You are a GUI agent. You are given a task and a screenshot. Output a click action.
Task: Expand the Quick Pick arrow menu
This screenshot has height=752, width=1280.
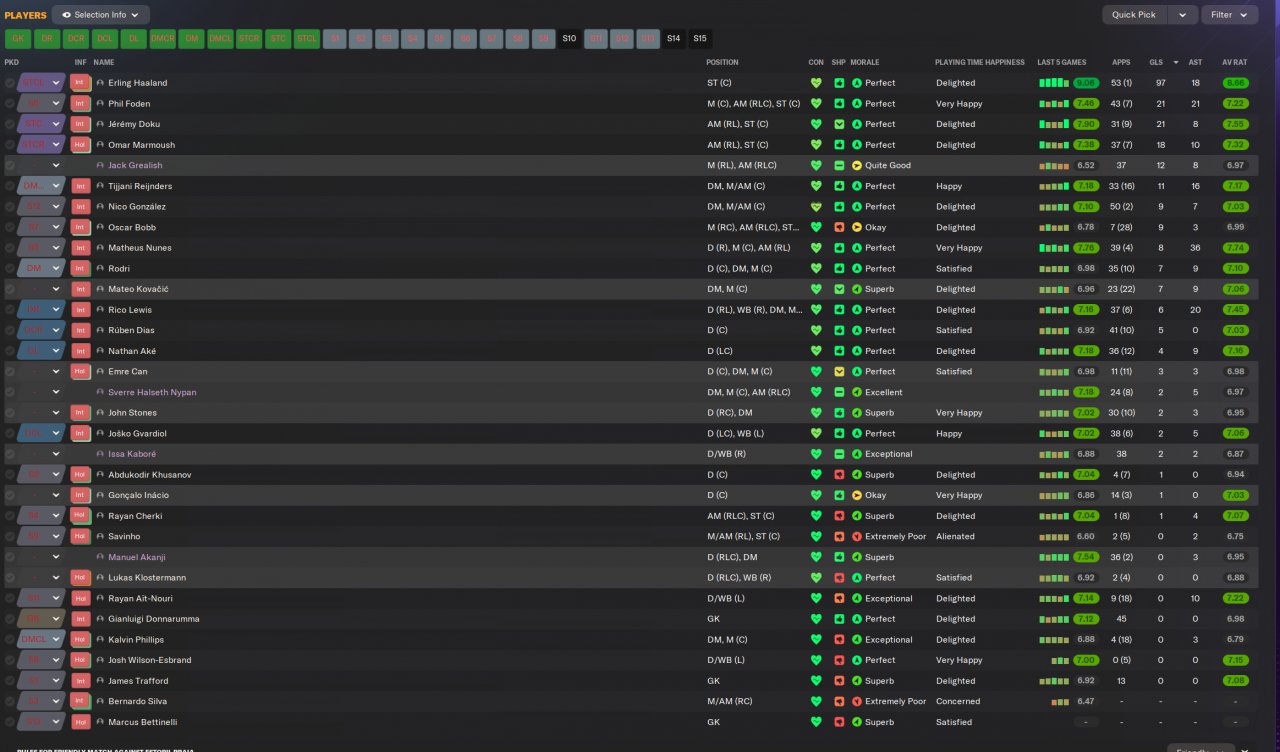pyautogui.click(x=1183, y=15)
